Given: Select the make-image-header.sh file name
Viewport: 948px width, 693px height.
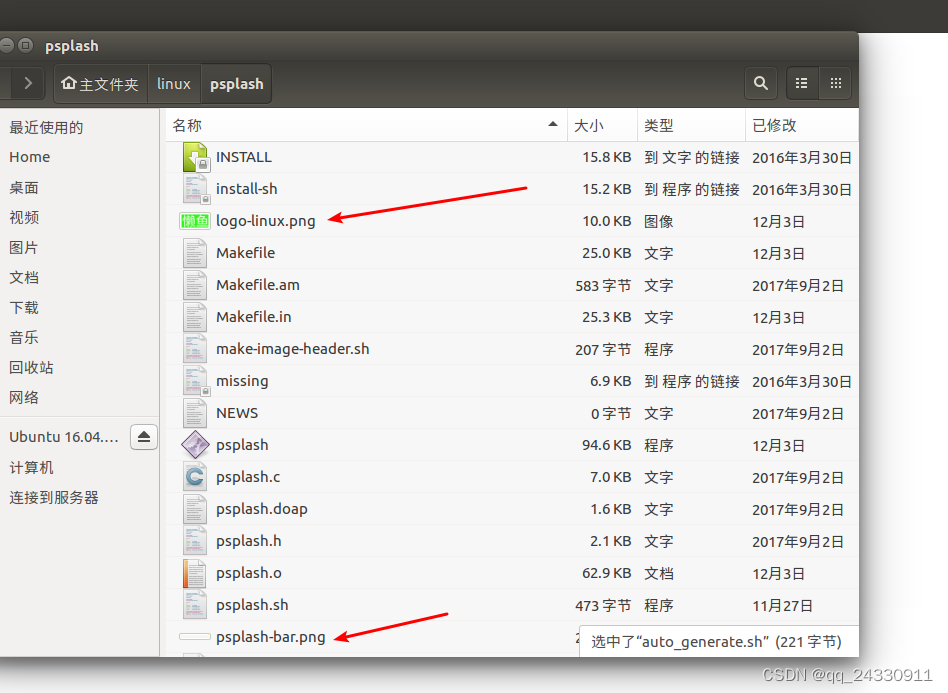Looking at the screenshot, I should (x=293, y=350).
